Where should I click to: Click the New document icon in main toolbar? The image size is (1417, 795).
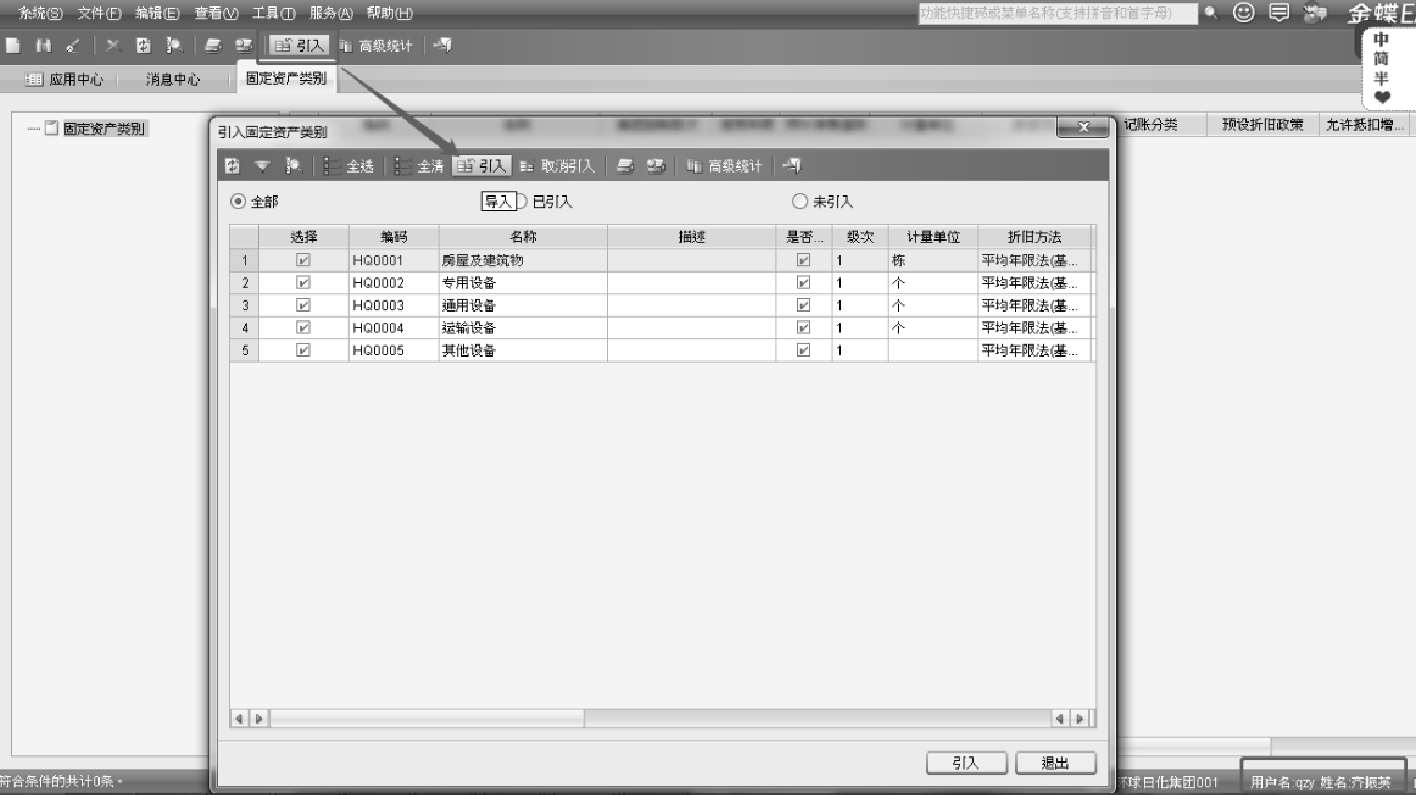[x=13, y=45]
